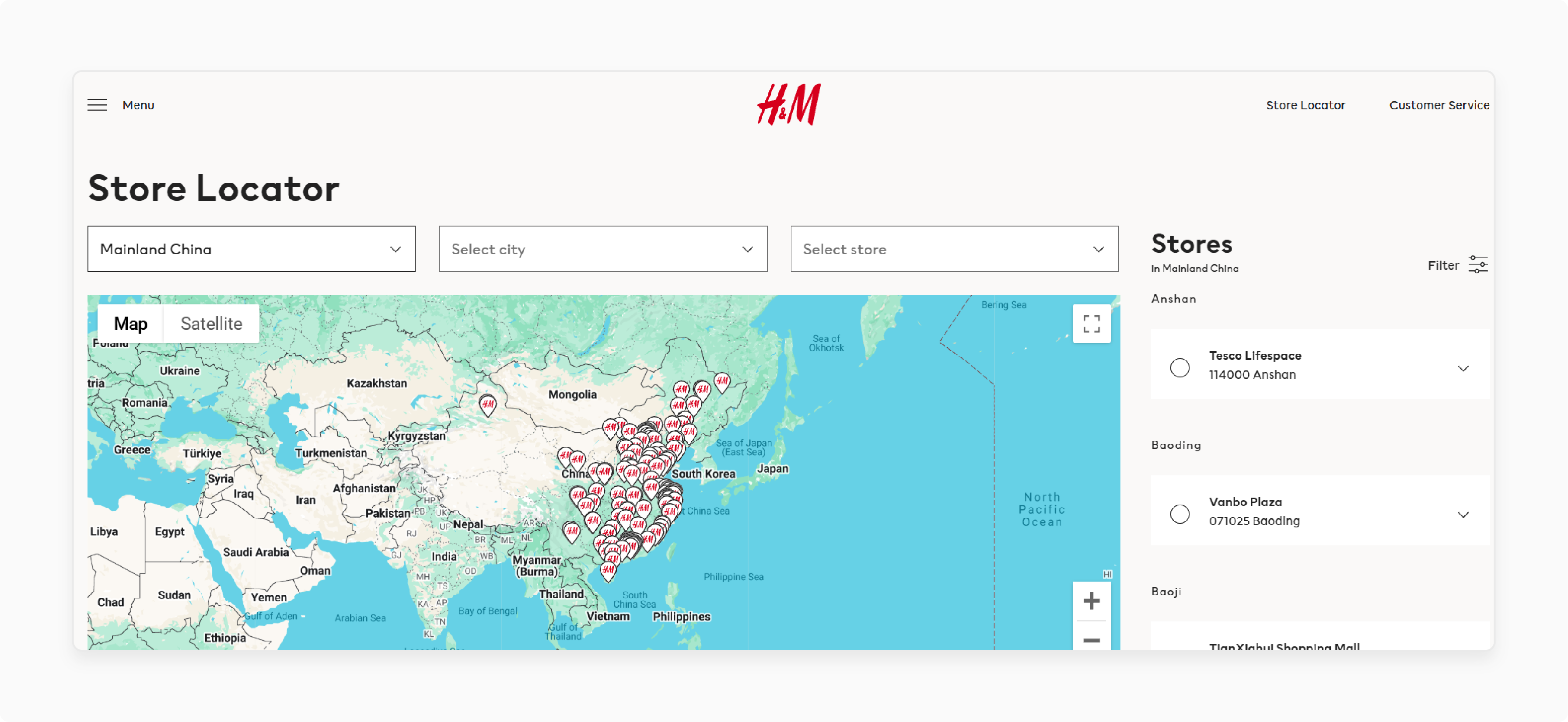The width and height of the screenshot is (1568, 722).
Task: Click the Store Locator page heading
Action: tap(213, 188)
